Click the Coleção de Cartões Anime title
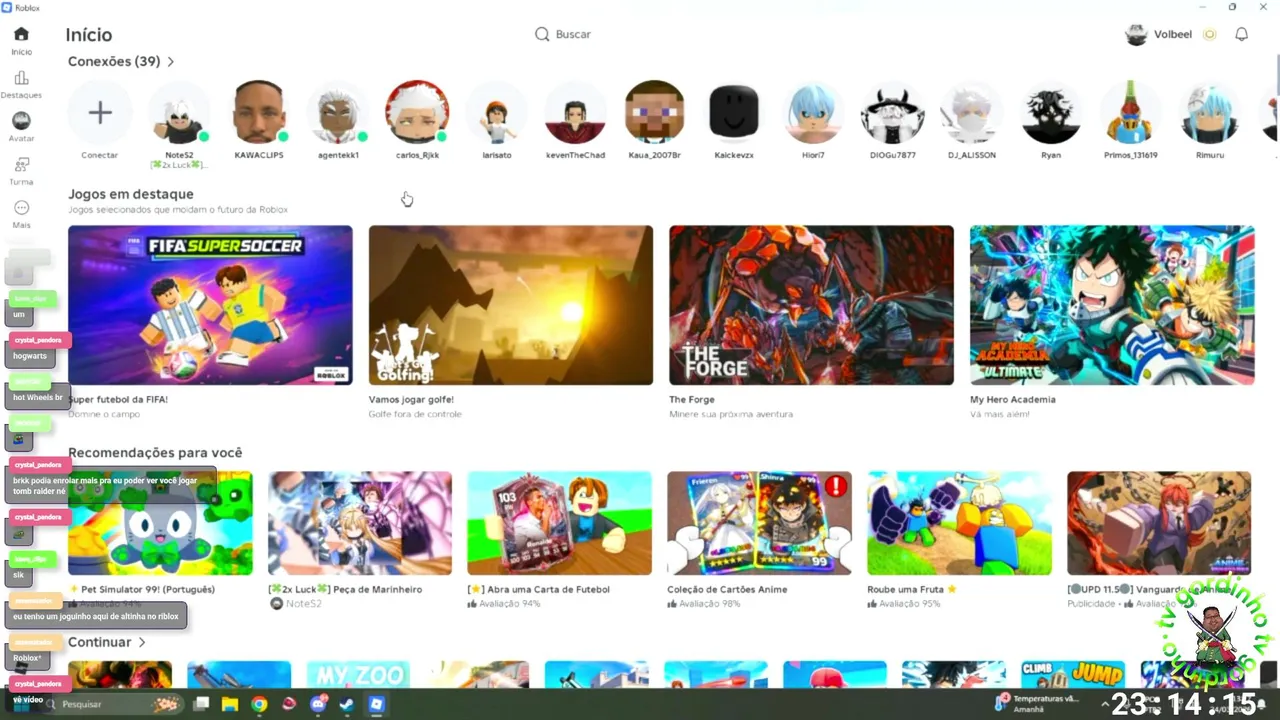The image size is (1280, 720). [726, 590]
